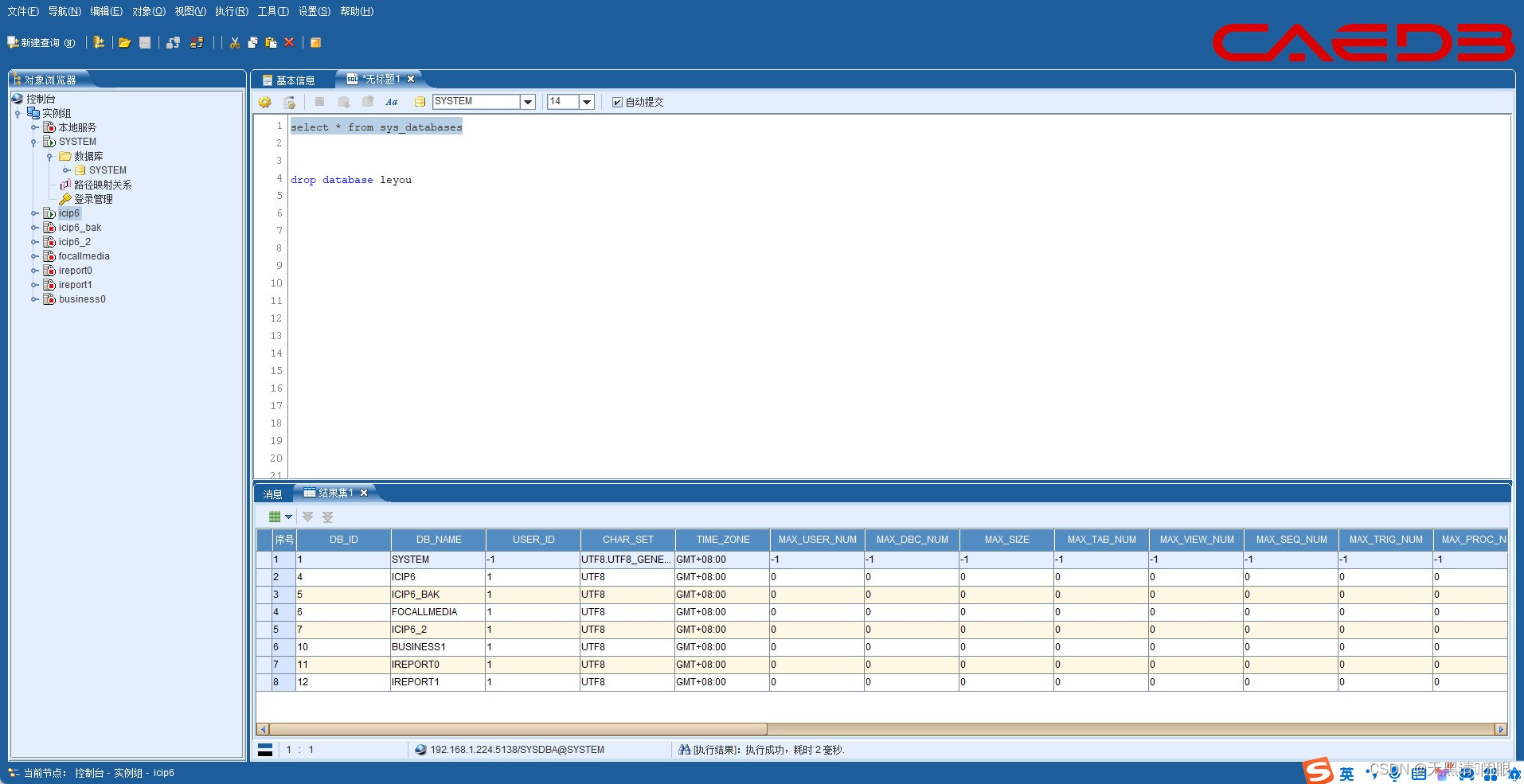Open the dropdown arrow next to green grid icon
The image size is (1524, 784).
(289, 517)
